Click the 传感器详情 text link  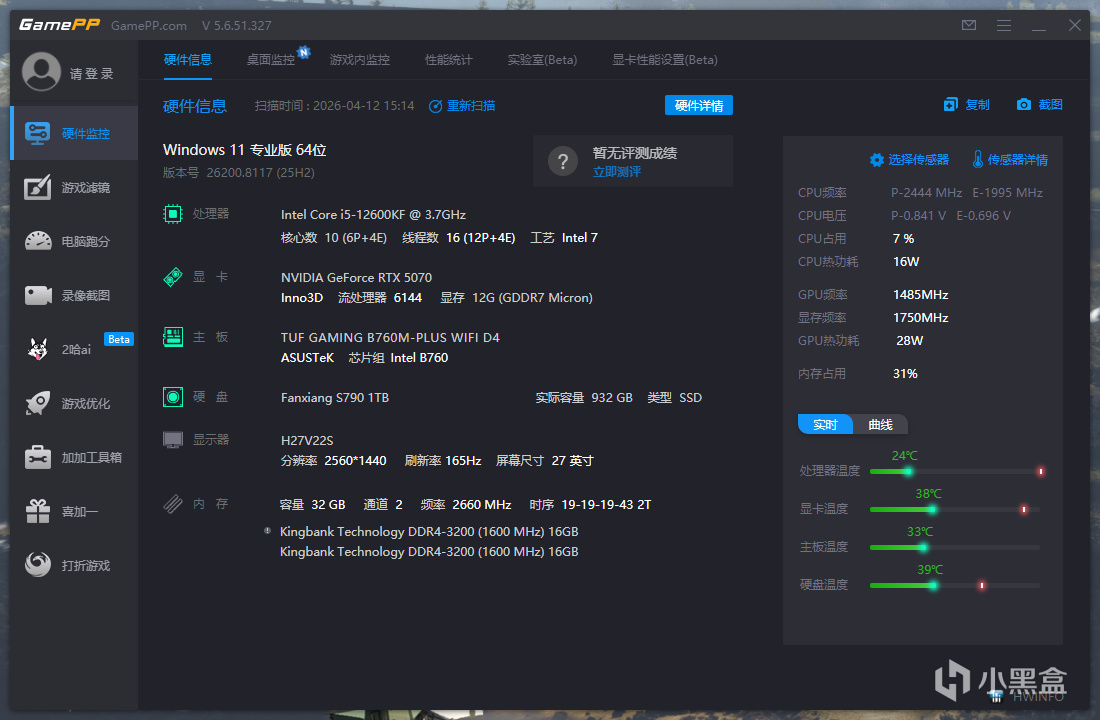tap(1018, 160)
